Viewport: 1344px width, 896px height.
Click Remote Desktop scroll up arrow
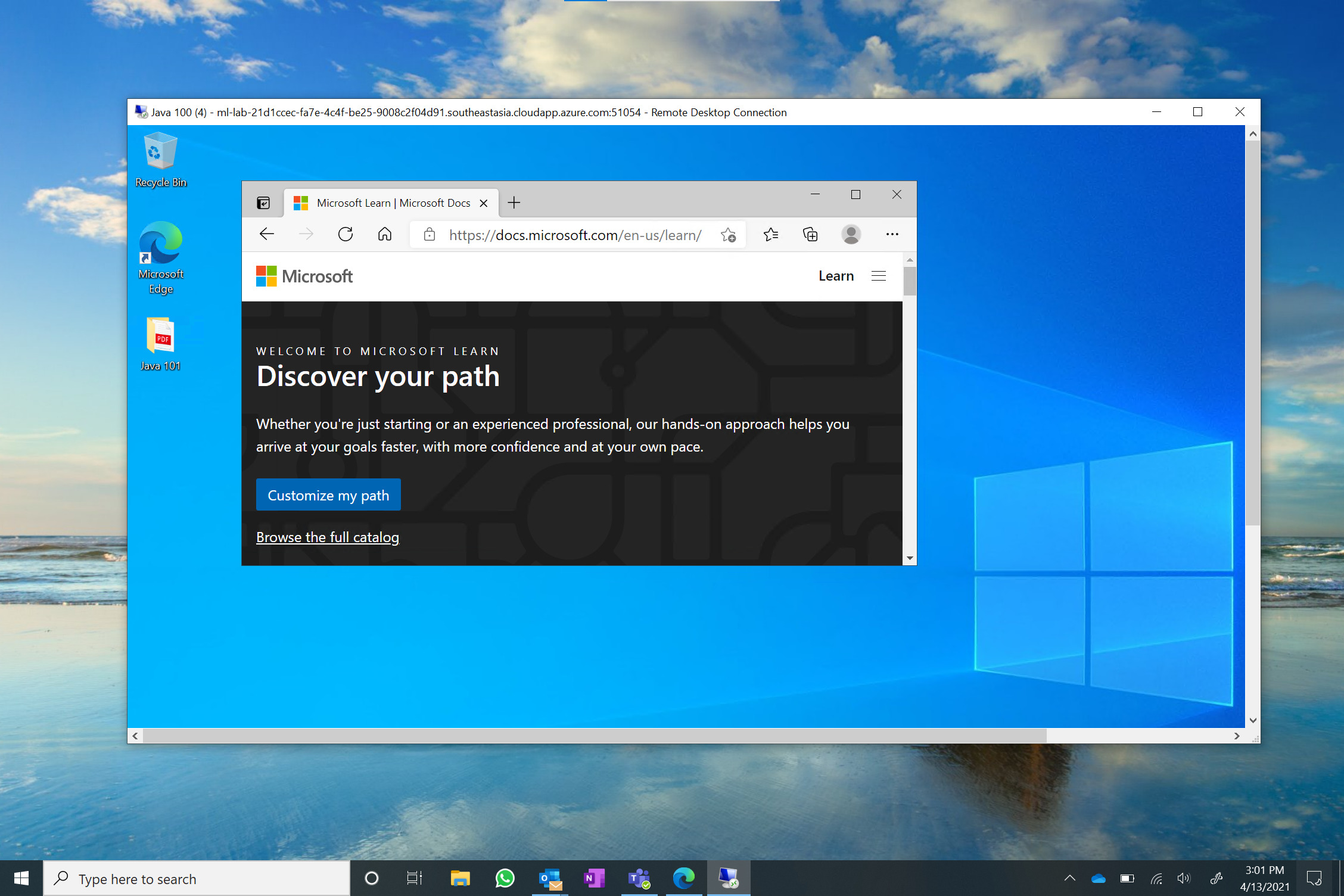[x=1253, y=134]
